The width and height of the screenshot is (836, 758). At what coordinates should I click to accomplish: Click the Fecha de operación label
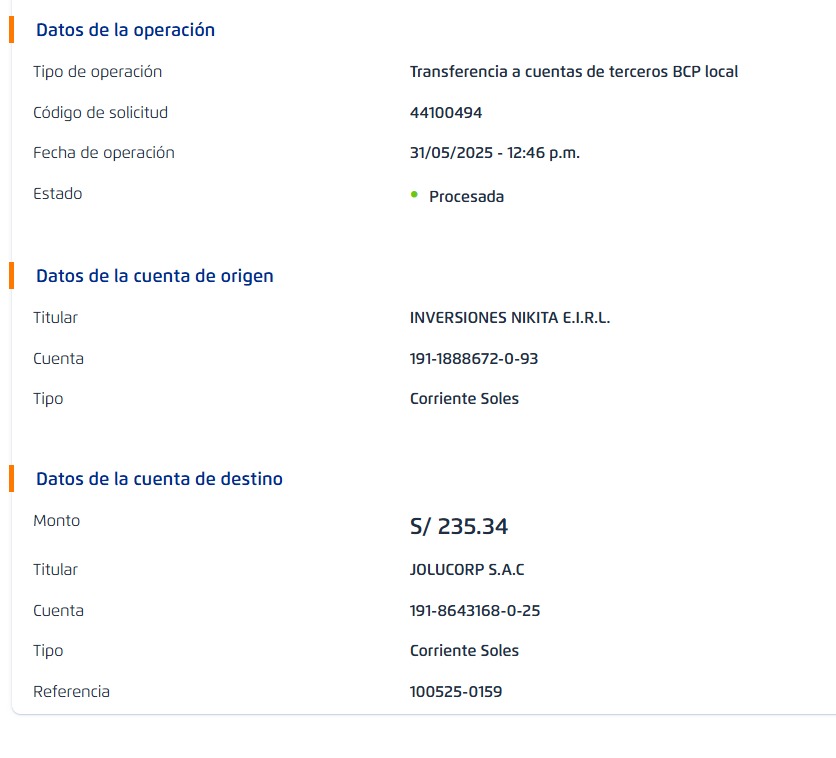(104, 153)
